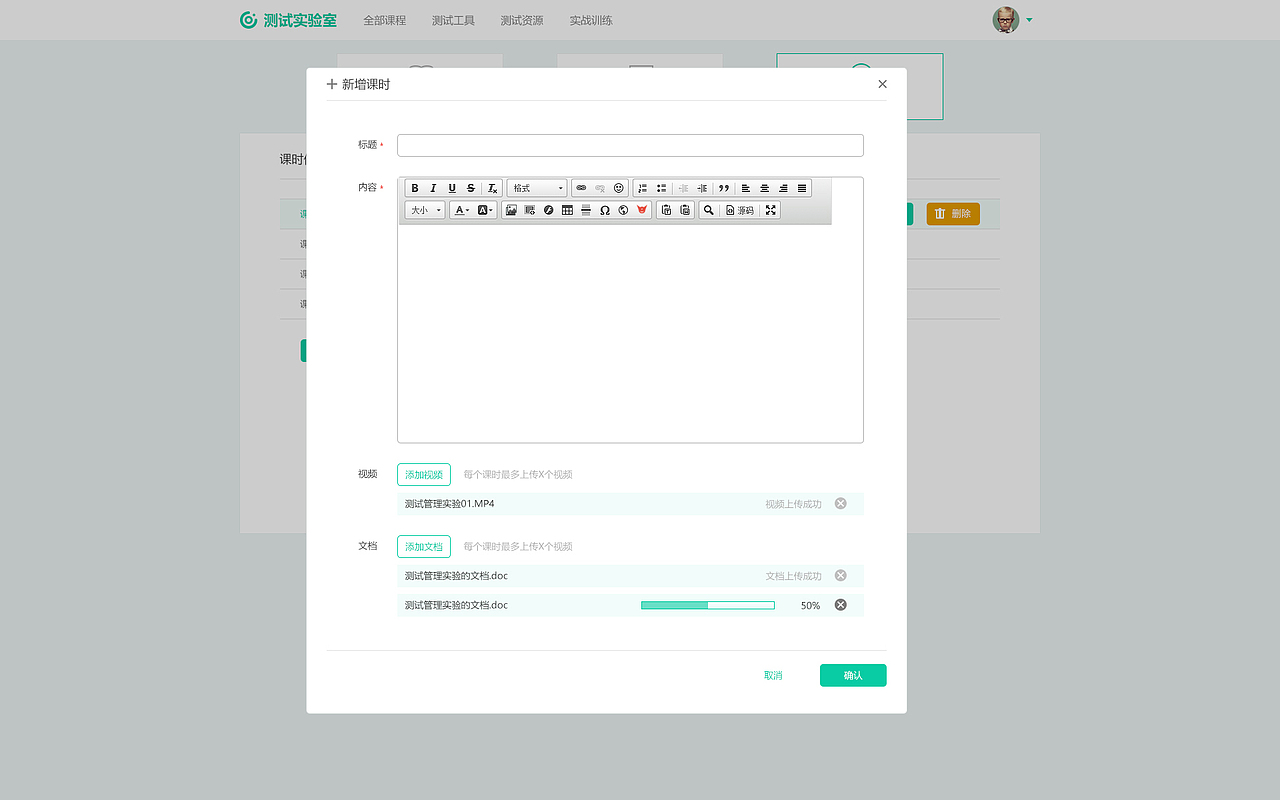Open the 测试工具 menu

[453, 20]
